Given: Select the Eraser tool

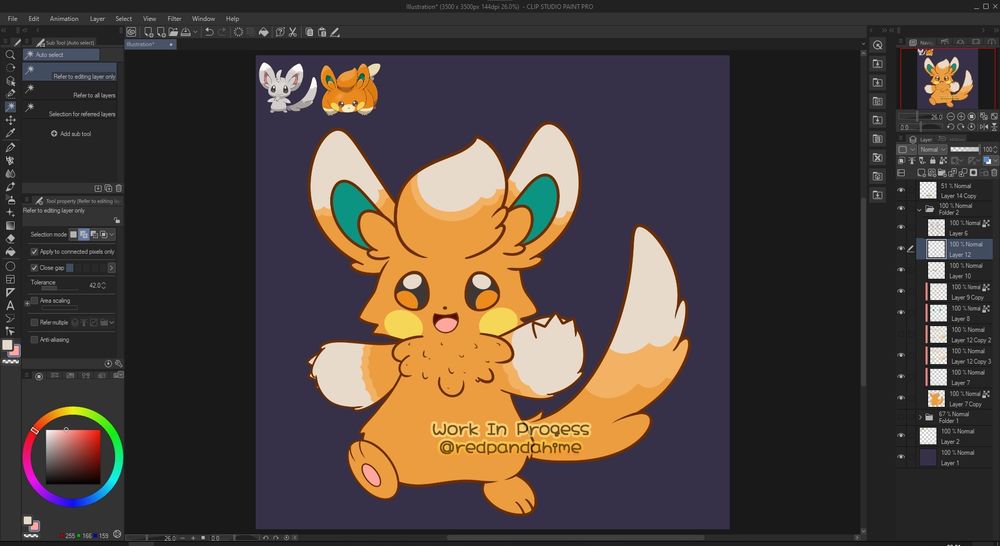Looking at the screenshot, I should point(10,239).
